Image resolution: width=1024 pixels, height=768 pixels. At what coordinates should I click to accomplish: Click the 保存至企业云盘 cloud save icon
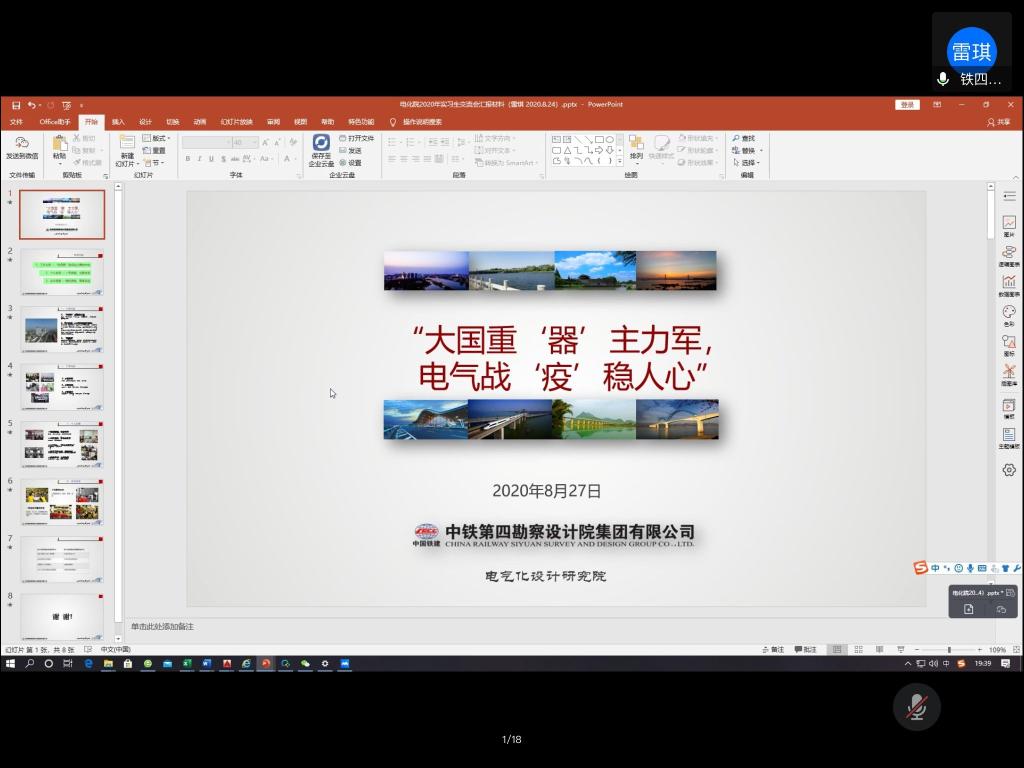pyautogui.click(x=322, y=148)
